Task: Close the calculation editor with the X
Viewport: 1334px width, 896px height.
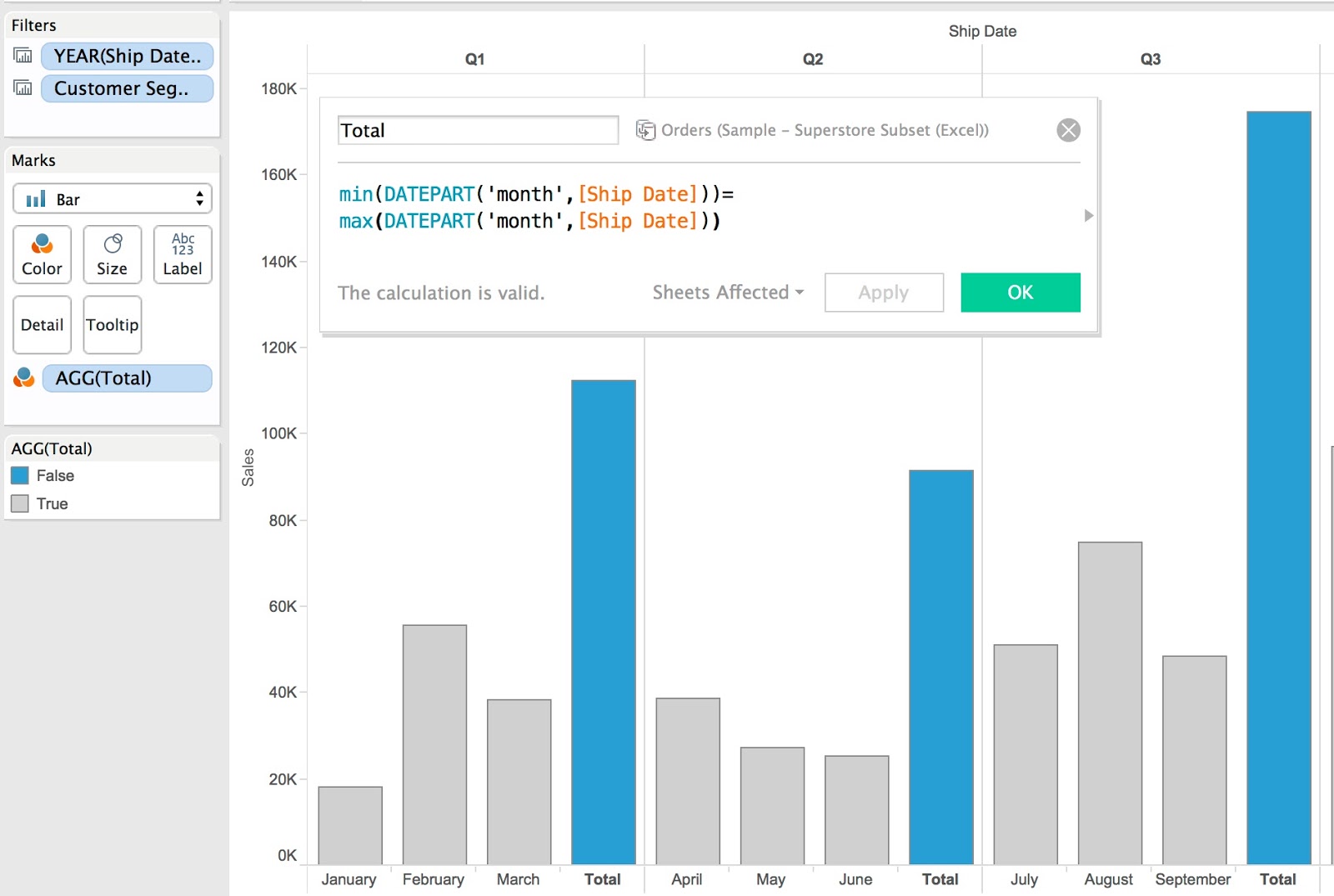Action: coord(1068,129)
